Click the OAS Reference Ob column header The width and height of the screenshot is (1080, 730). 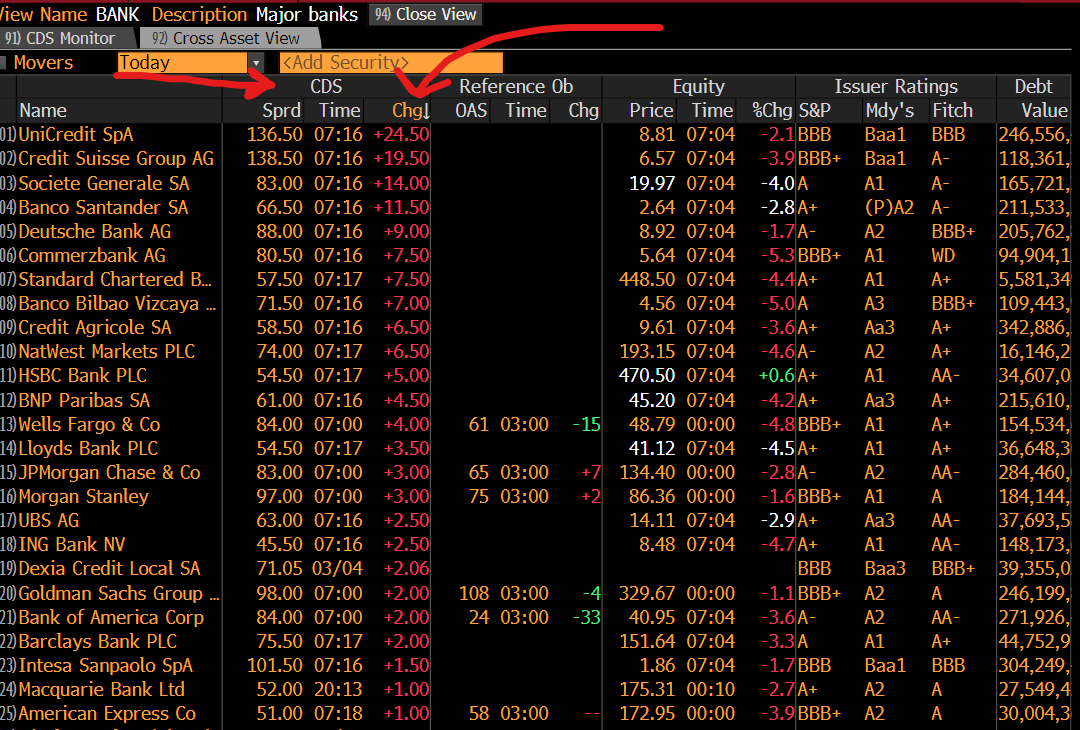[x=470, y=110]
